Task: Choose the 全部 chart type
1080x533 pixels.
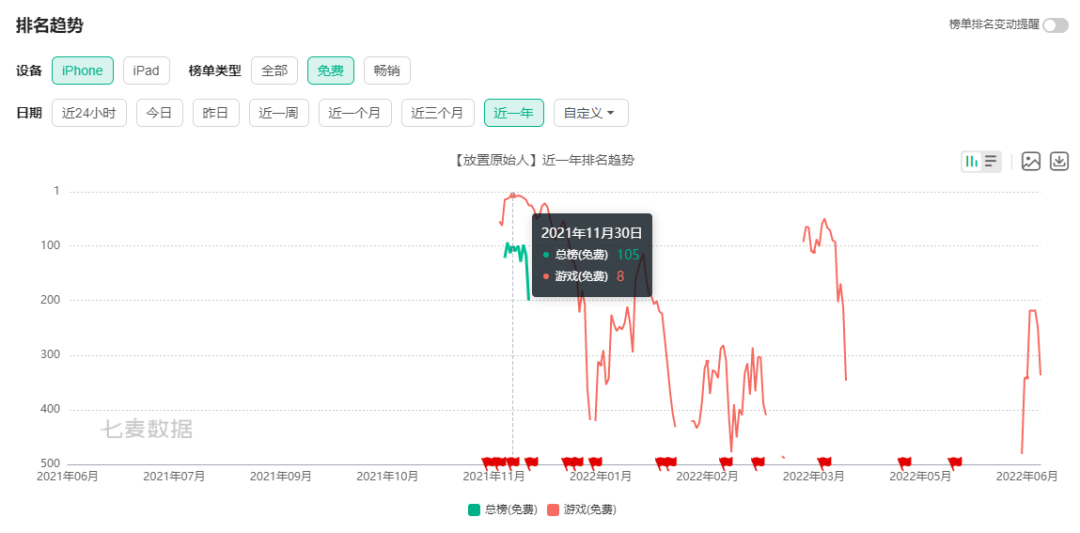Action: tap(274, 70)
